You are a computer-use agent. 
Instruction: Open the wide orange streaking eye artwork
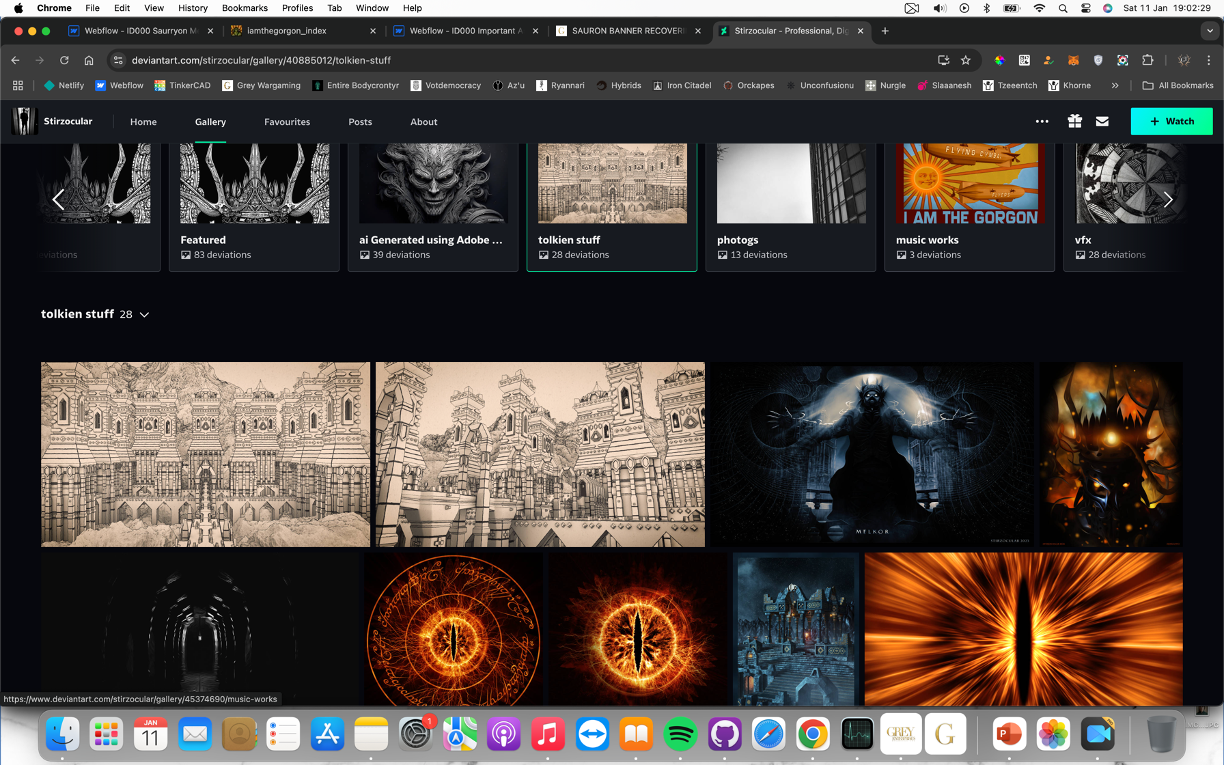(1023, 629)
